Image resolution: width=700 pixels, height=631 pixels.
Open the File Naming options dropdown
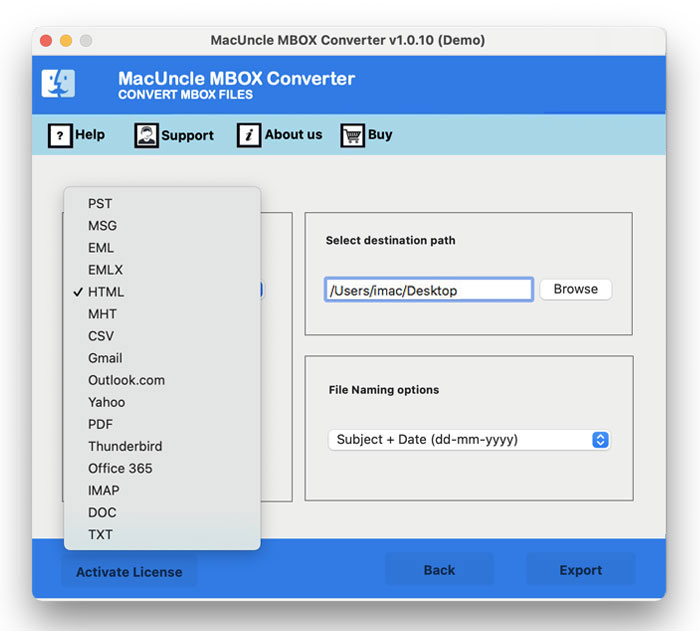click(469, 440)
